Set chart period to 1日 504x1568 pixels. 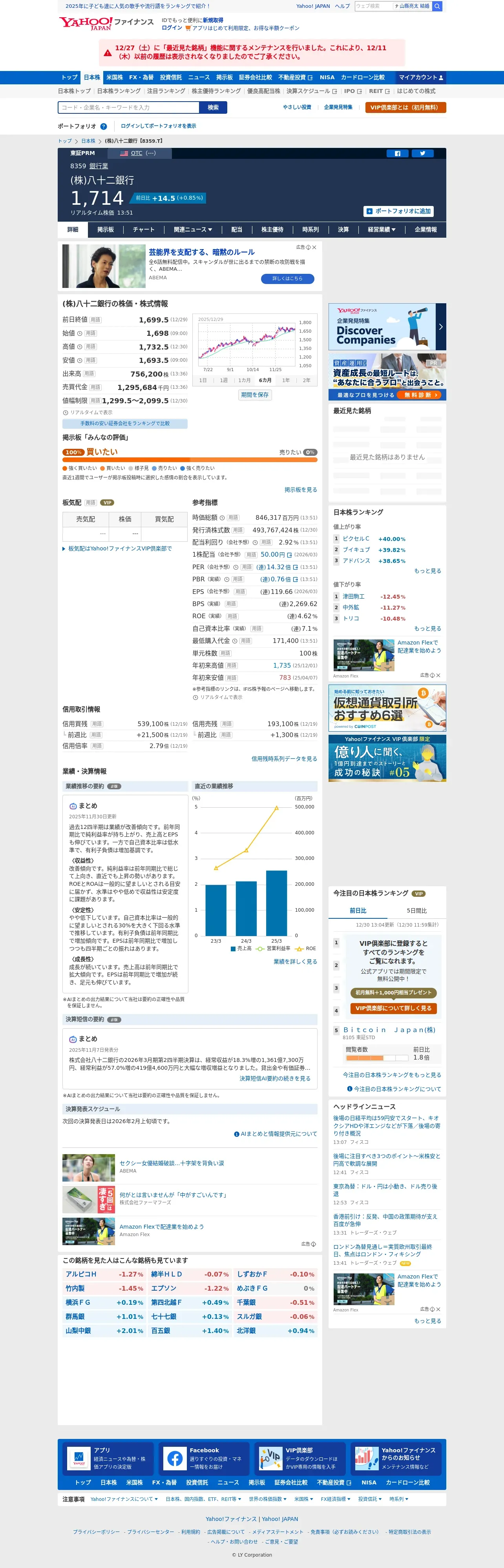pos(203,380)
